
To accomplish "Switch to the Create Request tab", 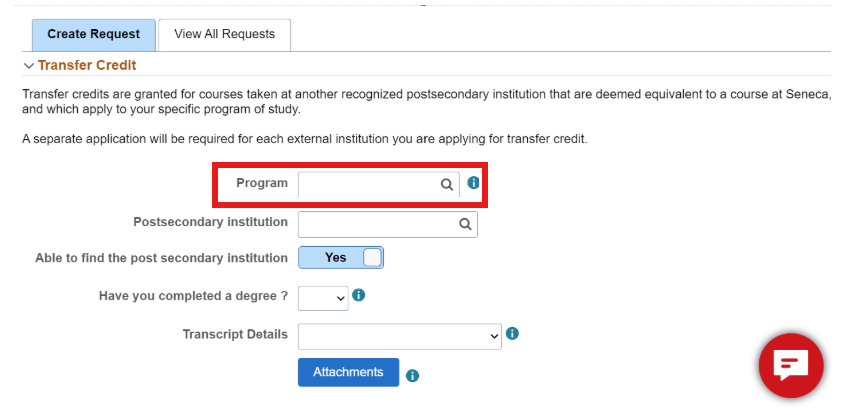I will coord(94,34).
